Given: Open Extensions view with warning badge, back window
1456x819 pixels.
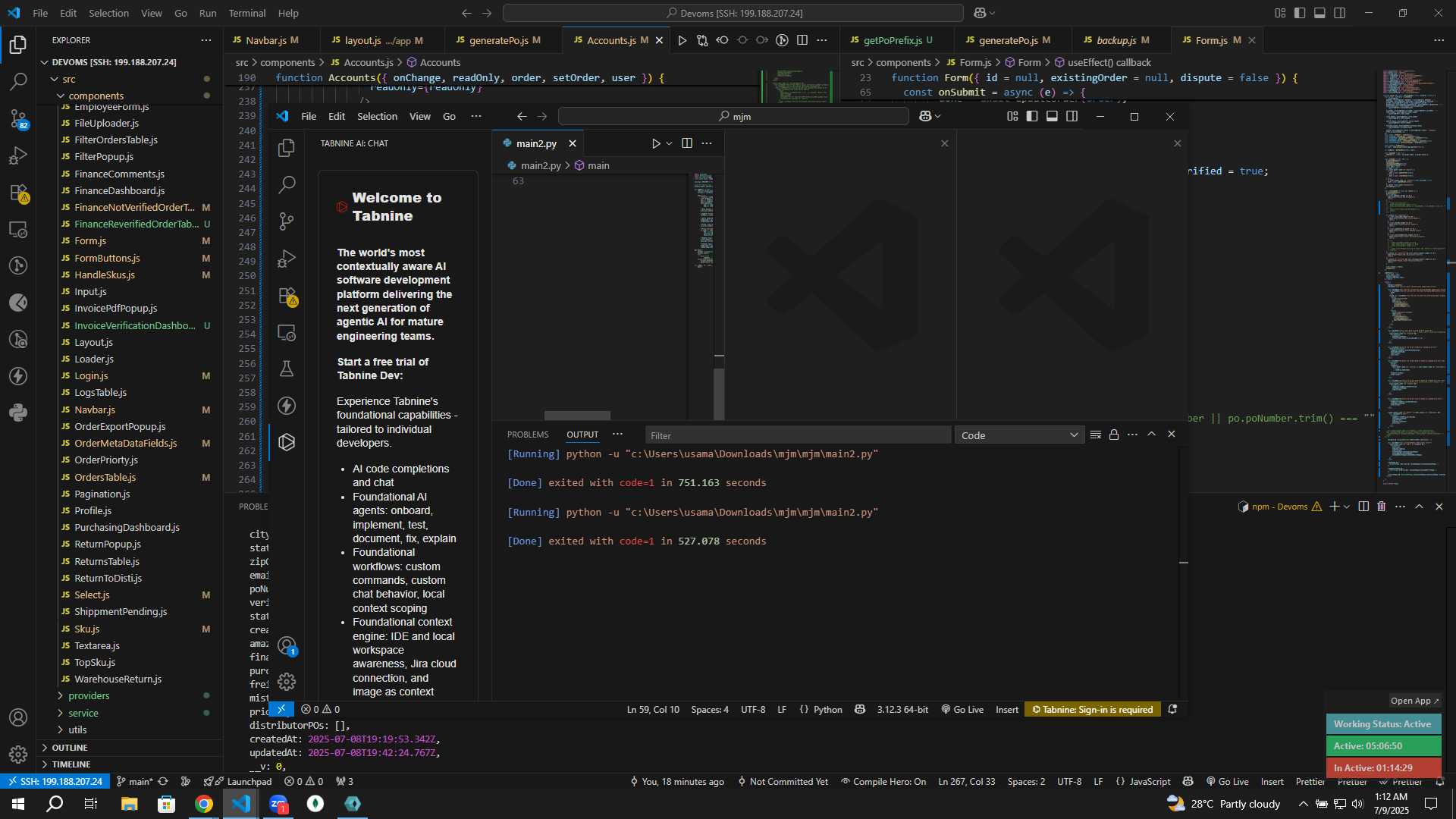Looking at the screenshot, I should click(18, 193).
